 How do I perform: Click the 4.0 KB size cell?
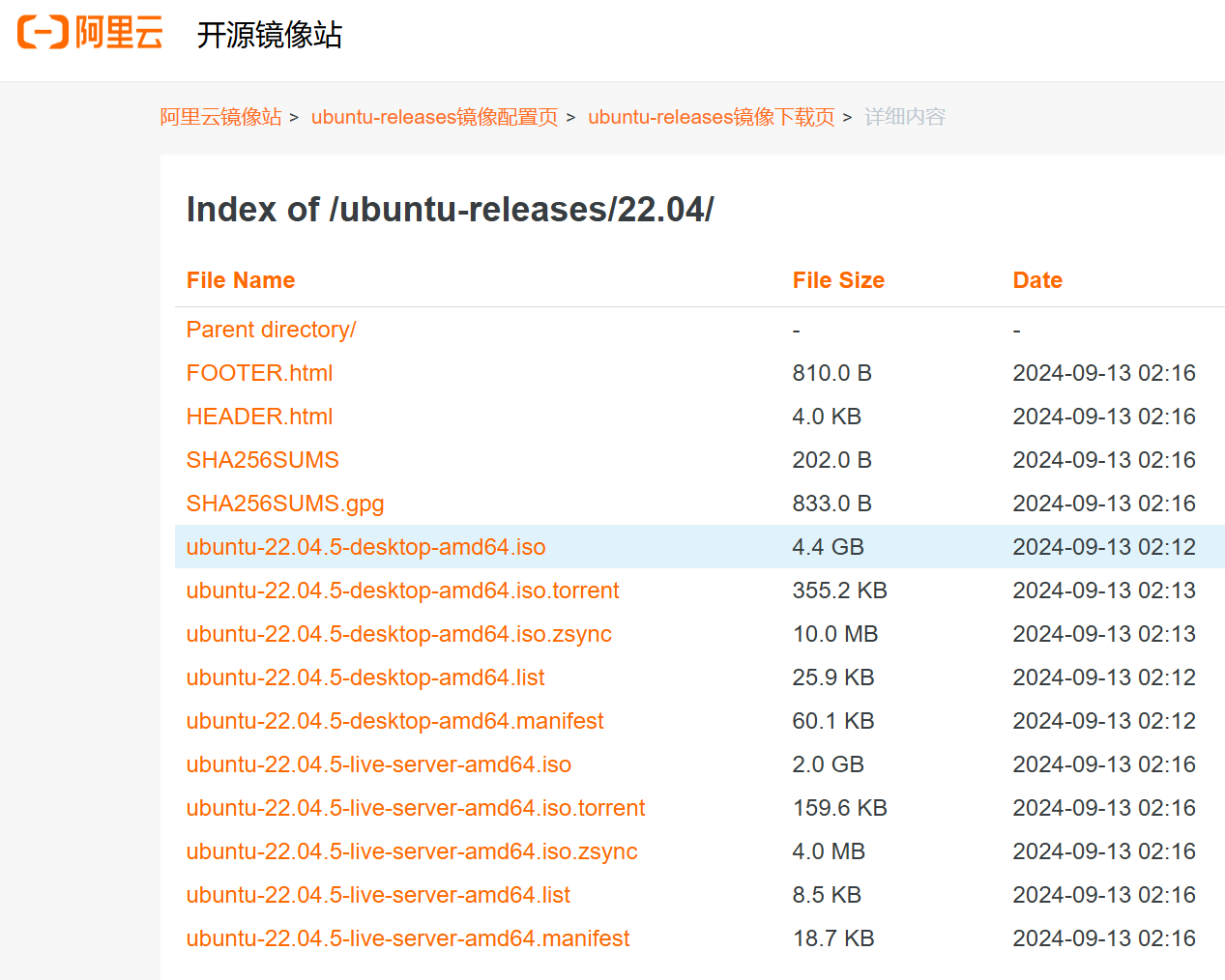[x=827, y=417]
